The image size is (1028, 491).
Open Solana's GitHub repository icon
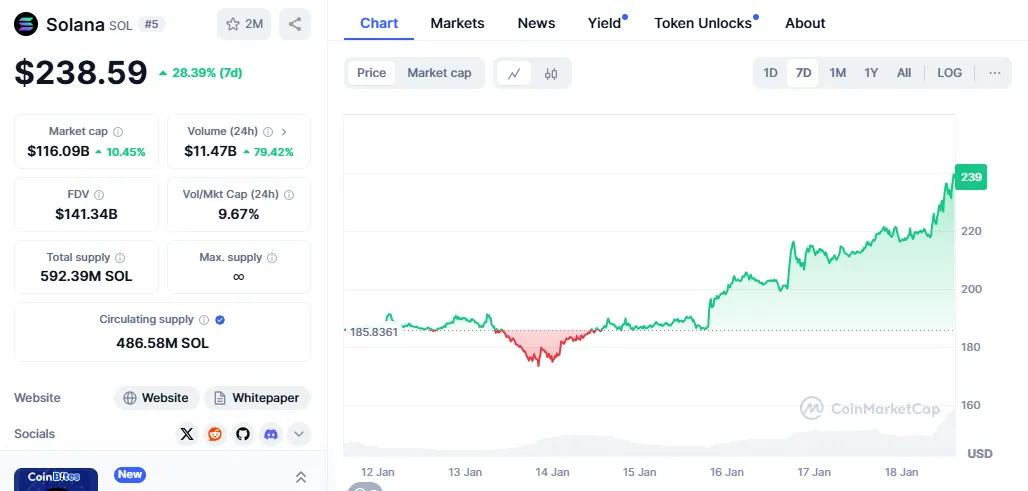[243, 434]
